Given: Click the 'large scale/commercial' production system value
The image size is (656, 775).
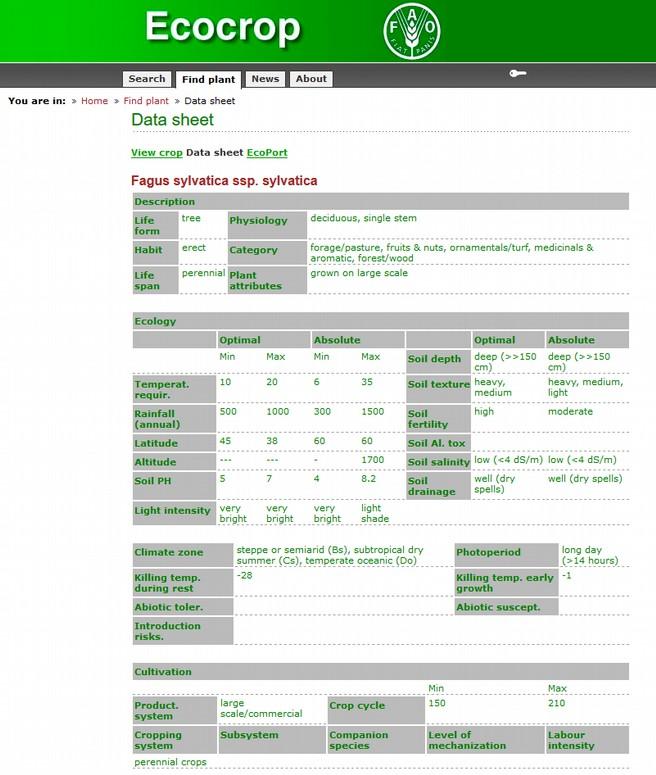Looking at the screenshot, I should tap(261, 708).
